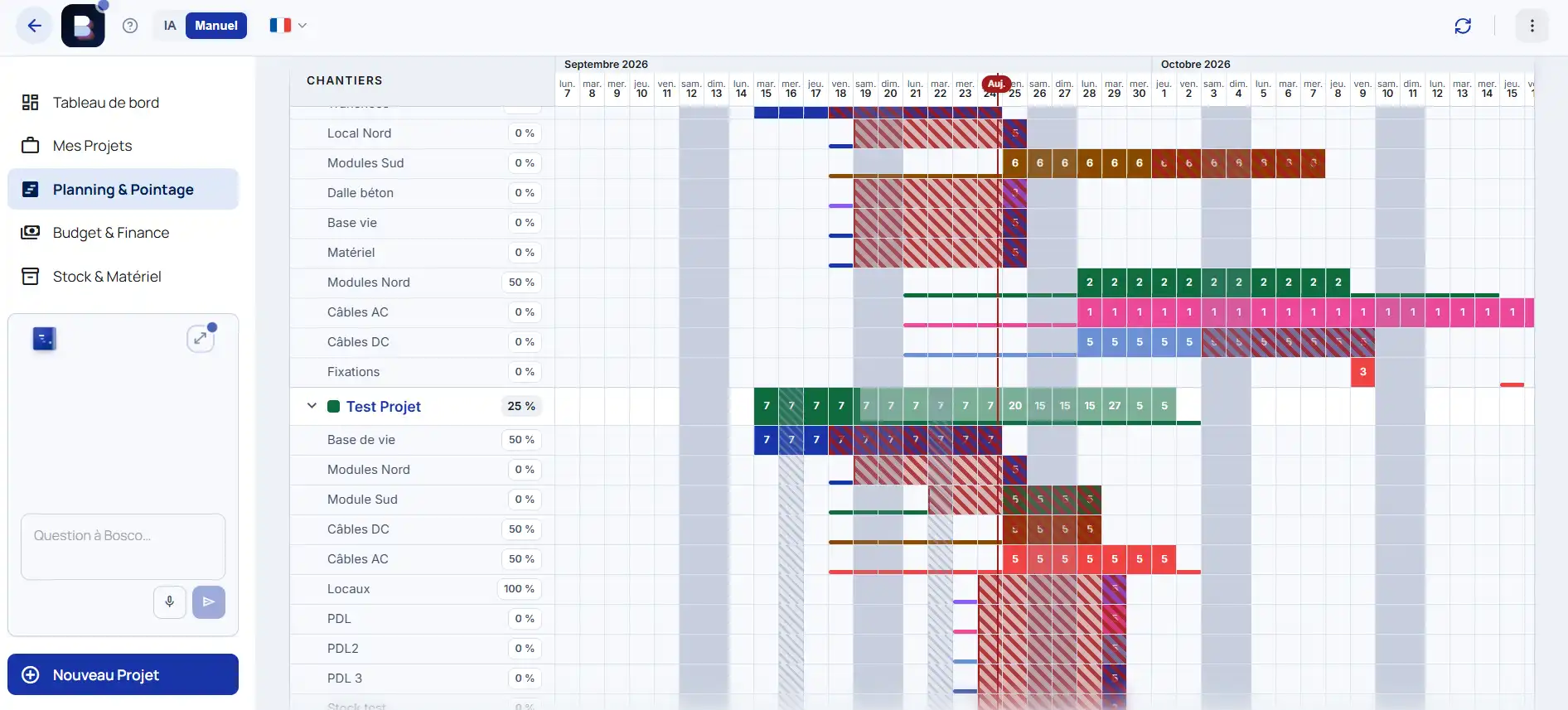The image size is (1568, 710).
Task: Select the Dalle béton task row
Action: coord(423,193)
